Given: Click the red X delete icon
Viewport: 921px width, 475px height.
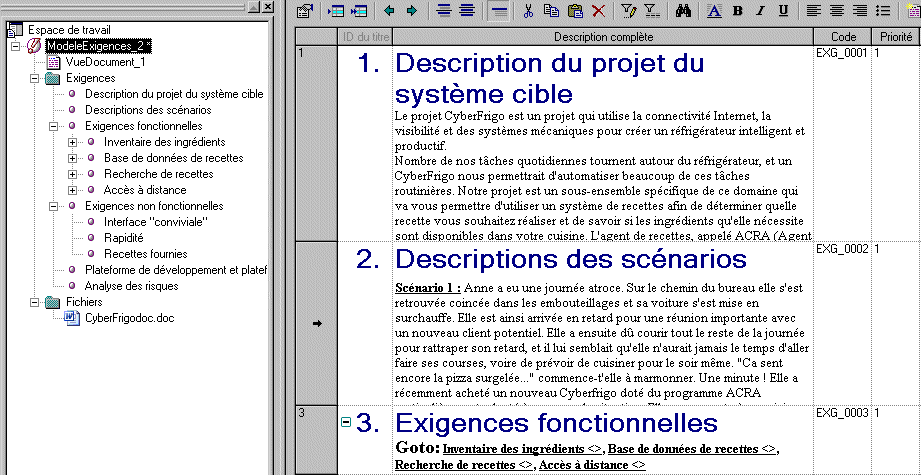Looking at the screenshot, I should [598, 11].
